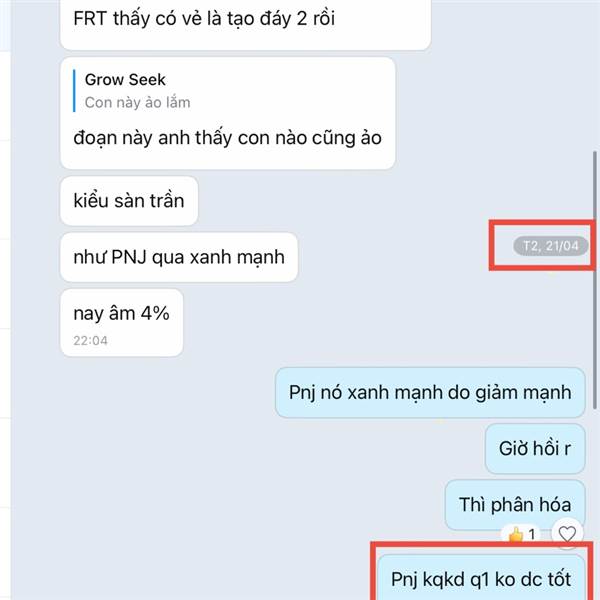The width and height of the screenshot is (600, 600).
Task: Jump to quoted text 'Con này ảo lắm'
Action: [x=137, y=103]
